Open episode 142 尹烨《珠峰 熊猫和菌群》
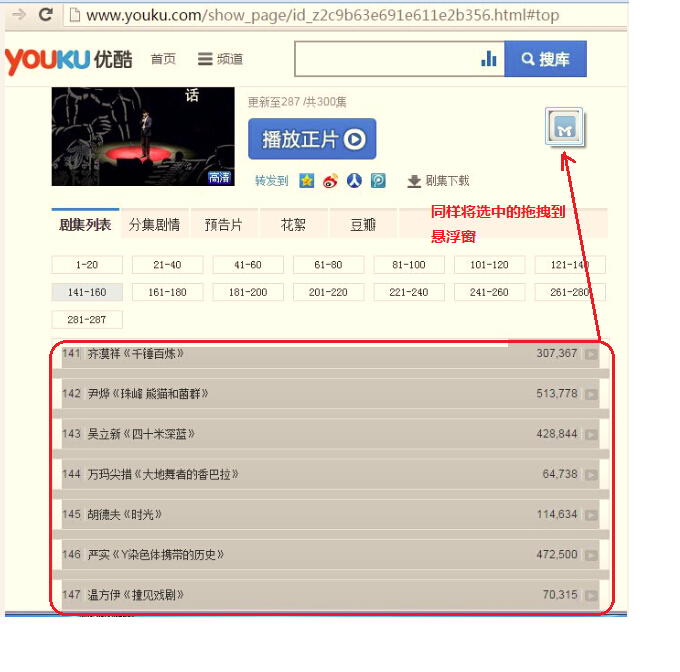Image resolution: width=680 pixels, height=672 pixels. 148,394
